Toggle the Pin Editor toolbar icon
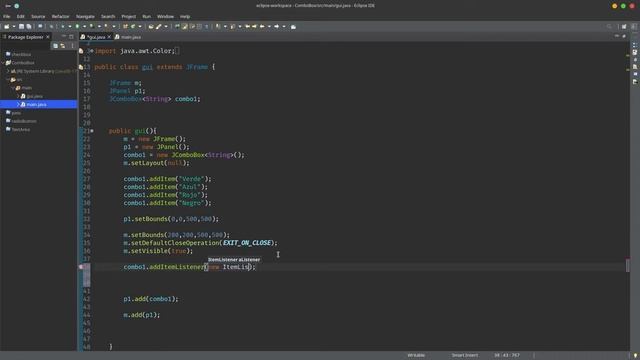 (x=293, y=27)
